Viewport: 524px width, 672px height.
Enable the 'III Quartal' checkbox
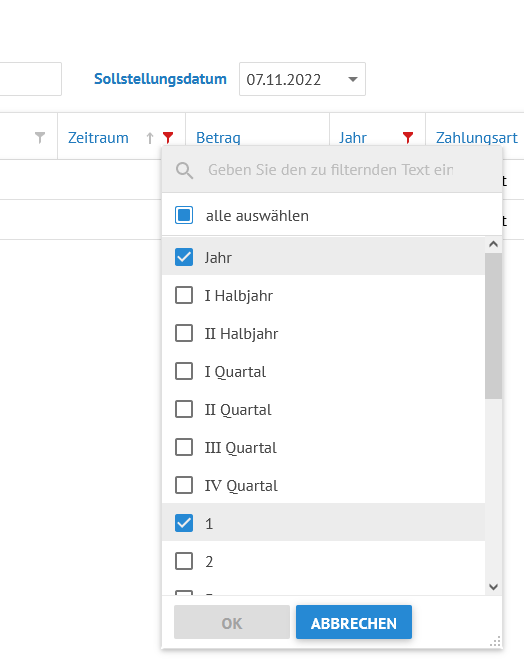[x=184, y=447]
